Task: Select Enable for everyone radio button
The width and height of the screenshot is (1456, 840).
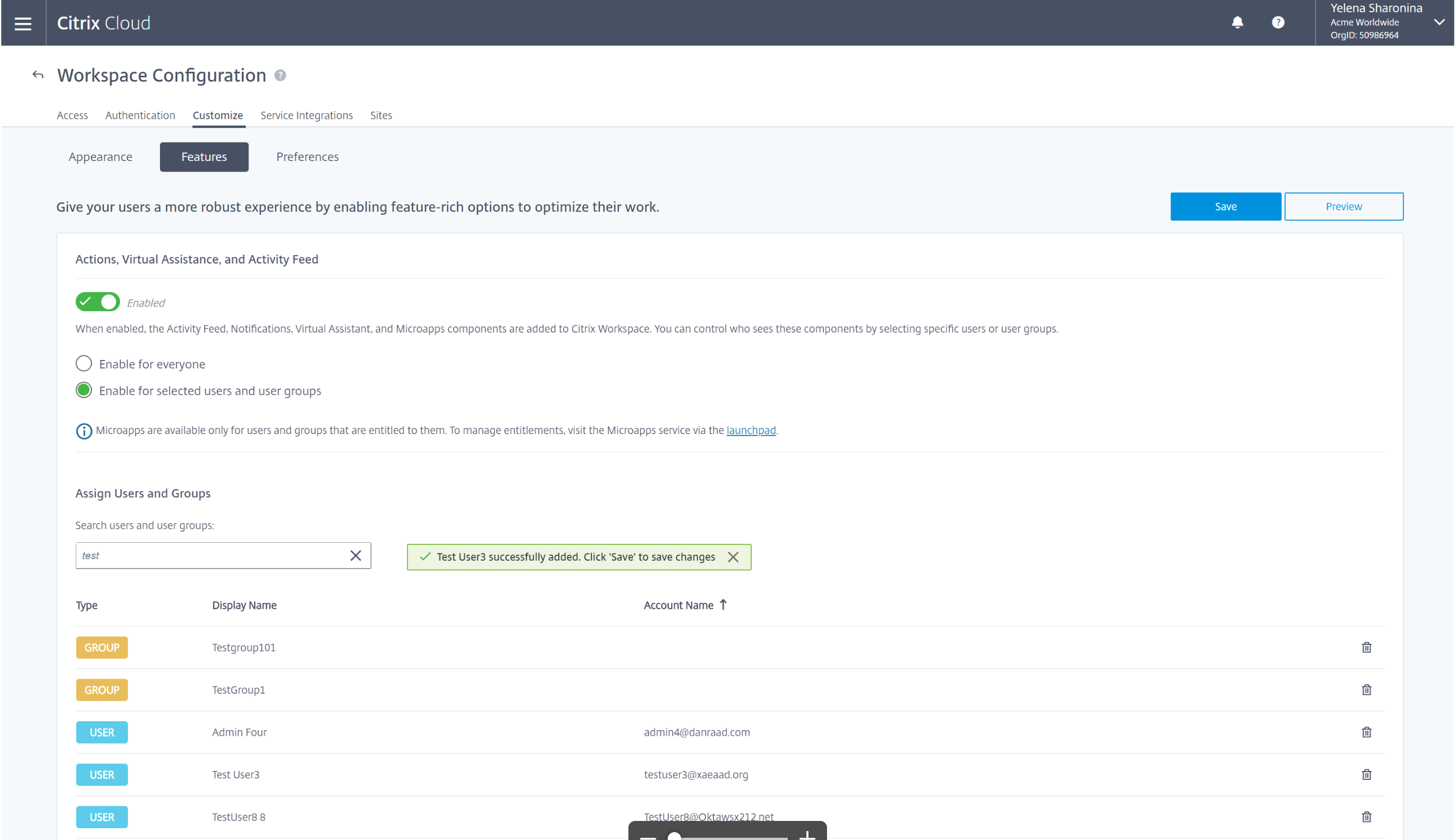Action: point(84,363)
